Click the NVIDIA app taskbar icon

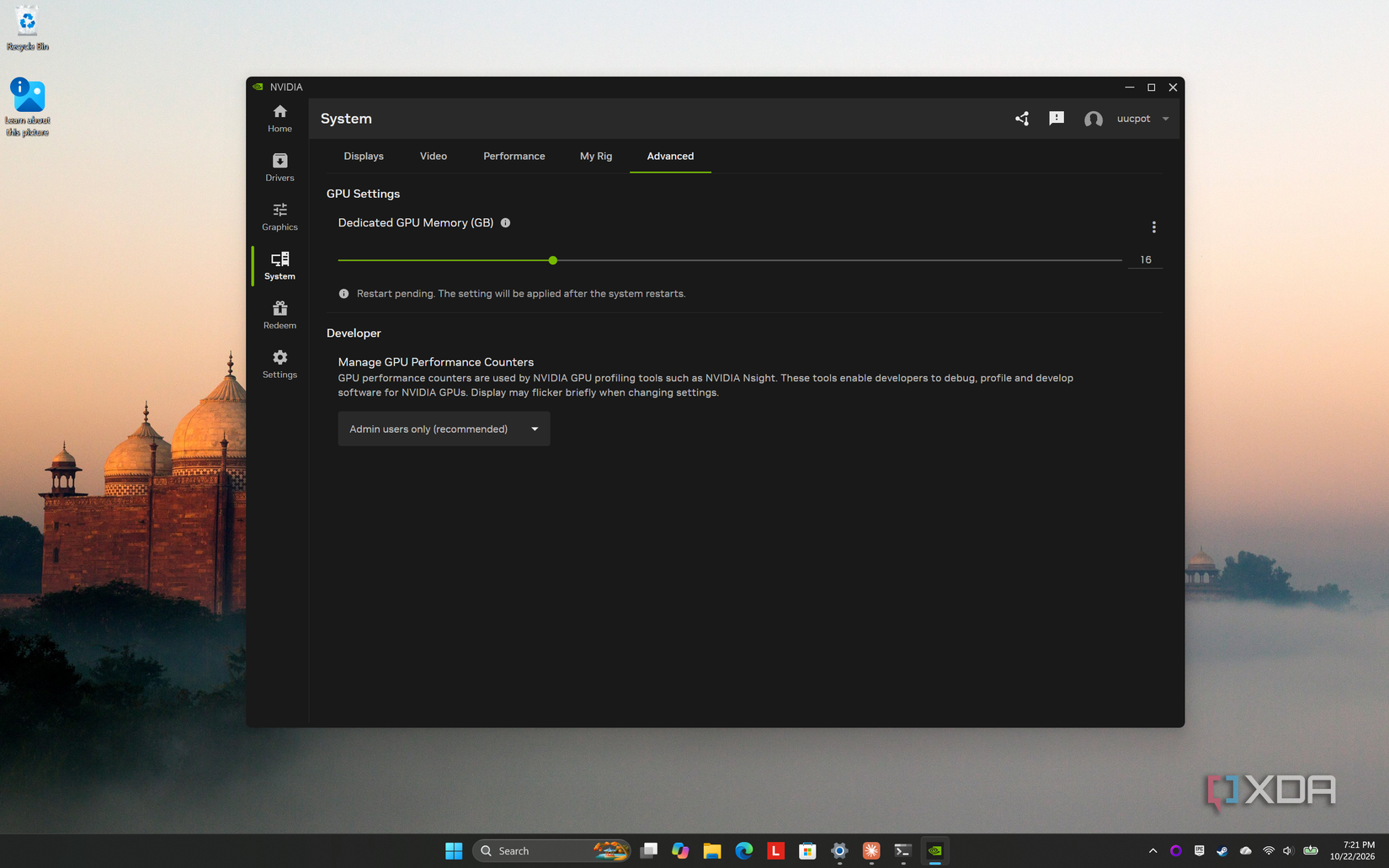click(934, 850)
